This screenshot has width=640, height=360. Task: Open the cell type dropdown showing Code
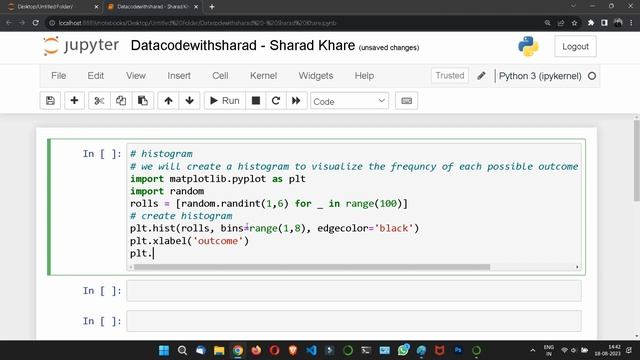[349, 101]
